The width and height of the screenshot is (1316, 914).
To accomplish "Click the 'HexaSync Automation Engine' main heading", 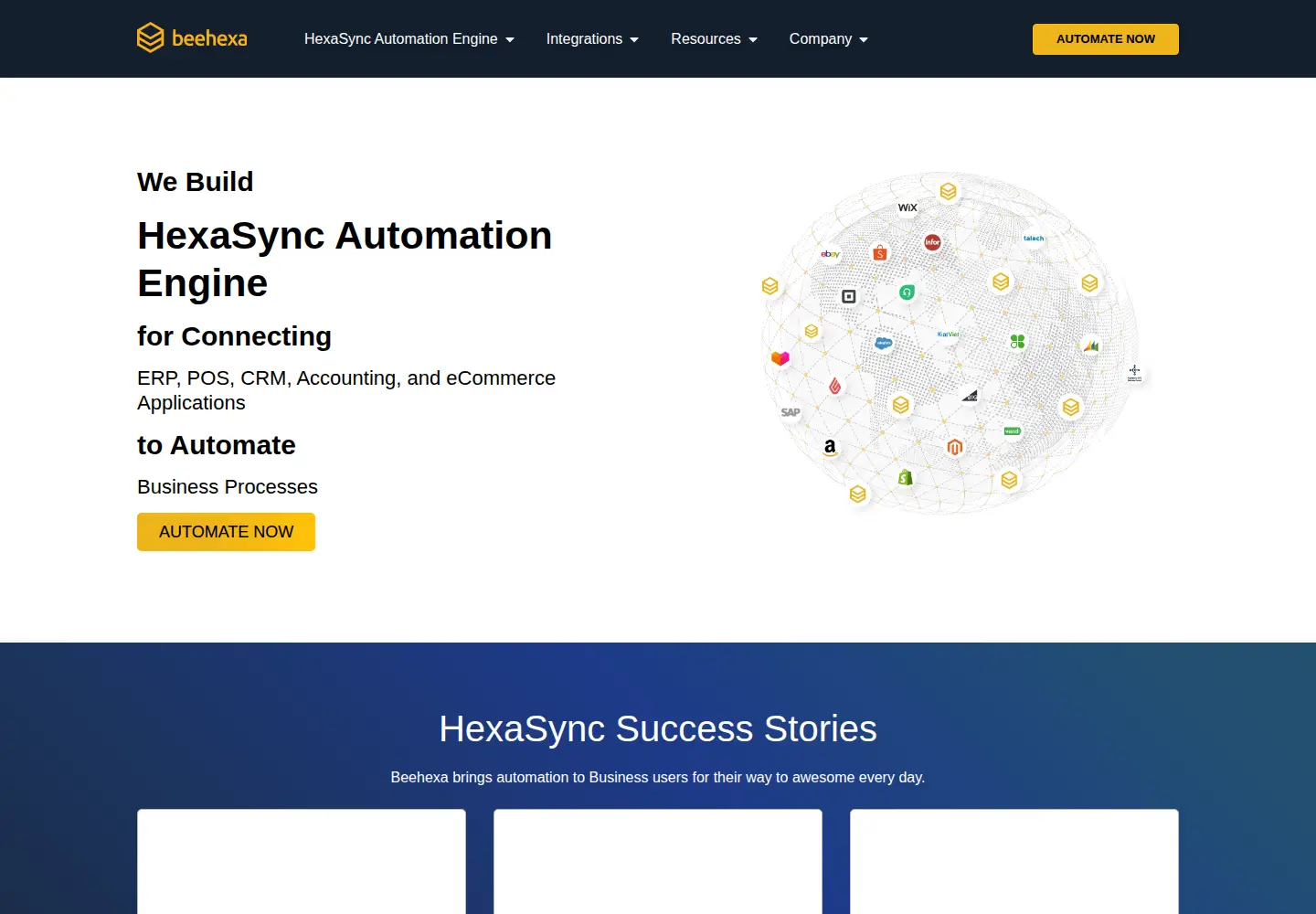I will 345,260.
